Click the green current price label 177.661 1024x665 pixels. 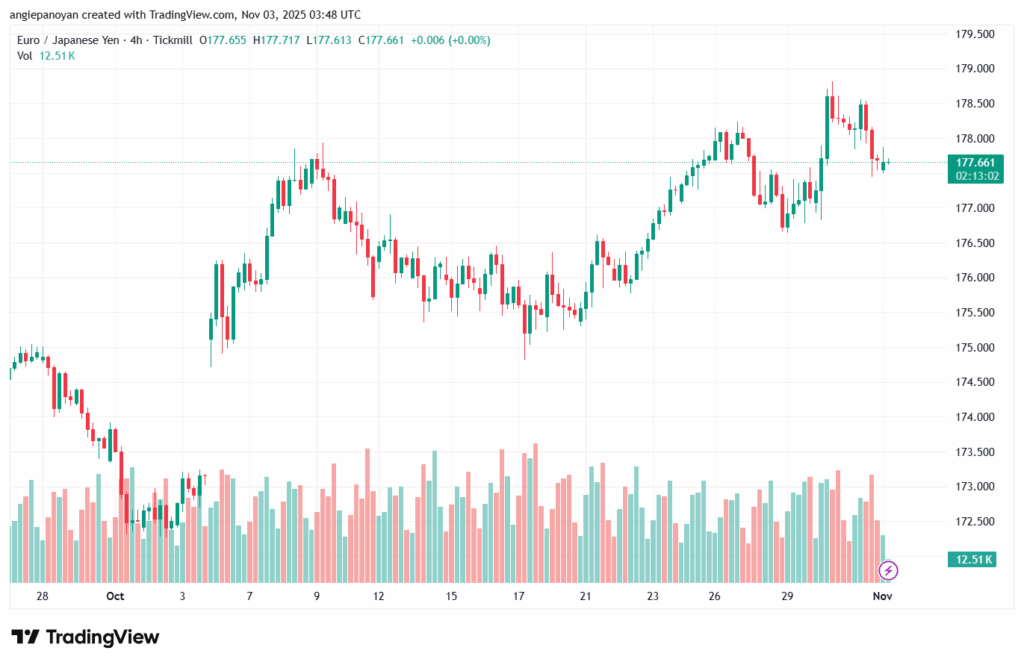click(973, 162)
